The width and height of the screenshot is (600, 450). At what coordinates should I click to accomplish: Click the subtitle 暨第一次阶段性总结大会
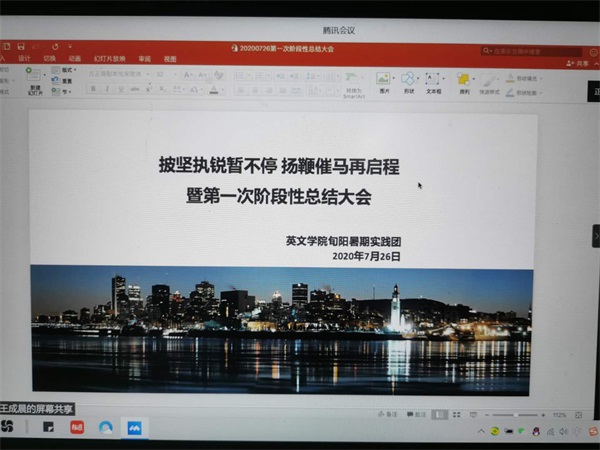click(x=279, y=196)
